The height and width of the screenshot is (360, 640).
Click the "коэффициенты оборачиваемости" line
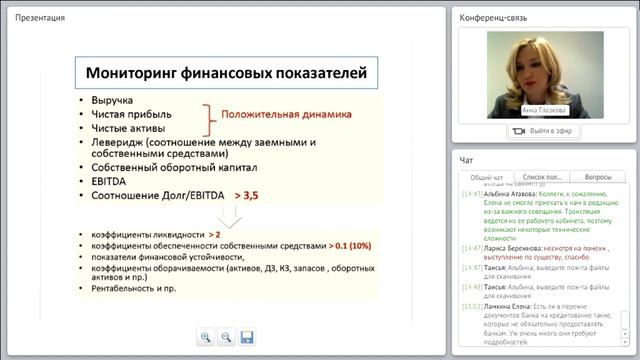tap(233, 272)
